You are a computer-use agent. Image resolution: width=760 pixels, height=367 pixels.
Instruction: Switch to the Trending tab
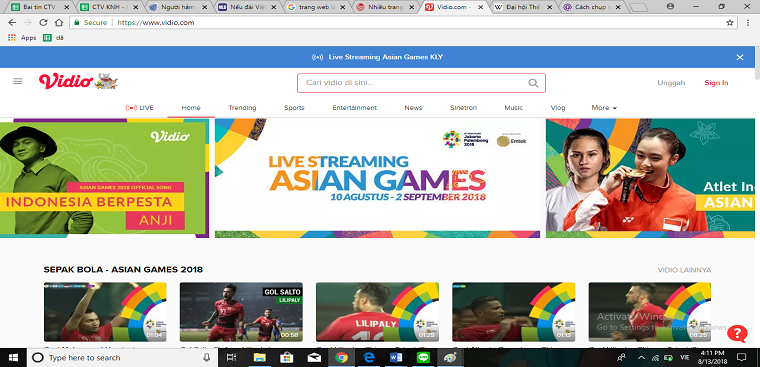(242, 108)
